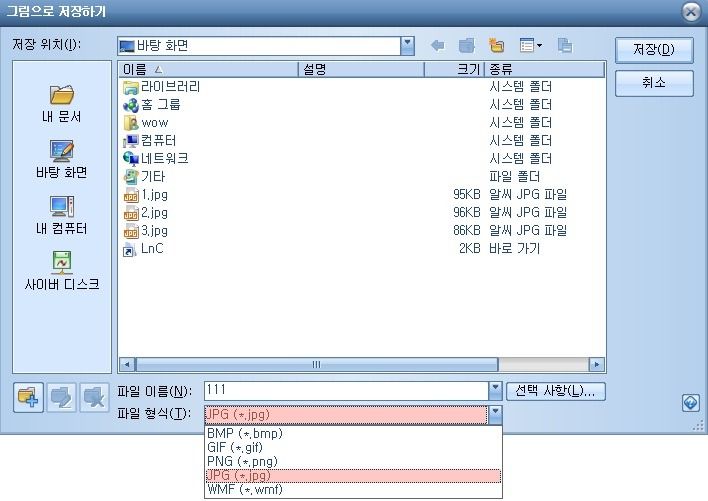Click the 파일 폴더 type cell
This screenshot has height=501, width=708.
click(x=514, y=176)
